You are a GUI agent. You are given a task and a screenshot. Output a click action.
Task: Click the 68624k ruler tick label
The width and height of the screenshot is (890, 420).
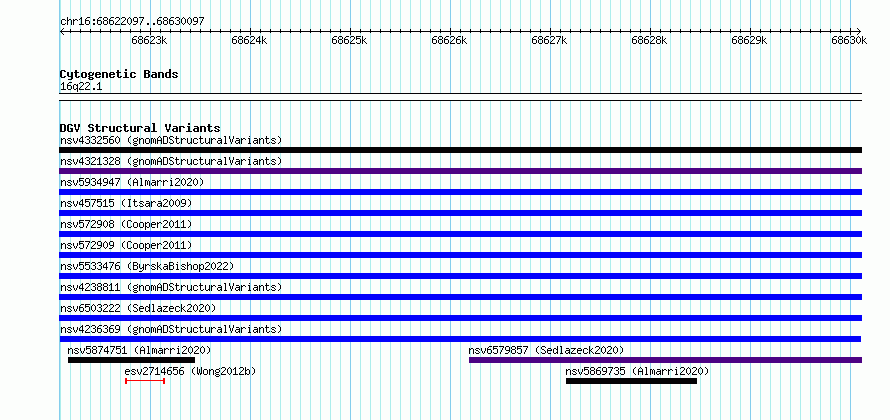click(249, 40)
